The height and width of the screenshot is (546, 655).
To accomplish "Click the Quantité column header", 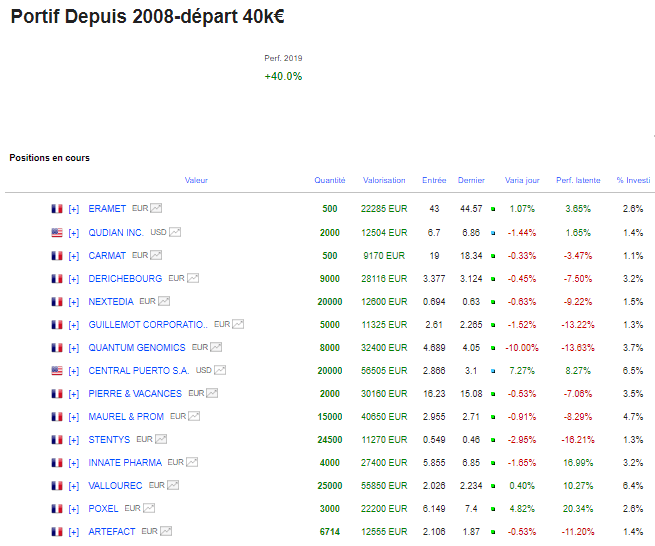I will 329,181.
